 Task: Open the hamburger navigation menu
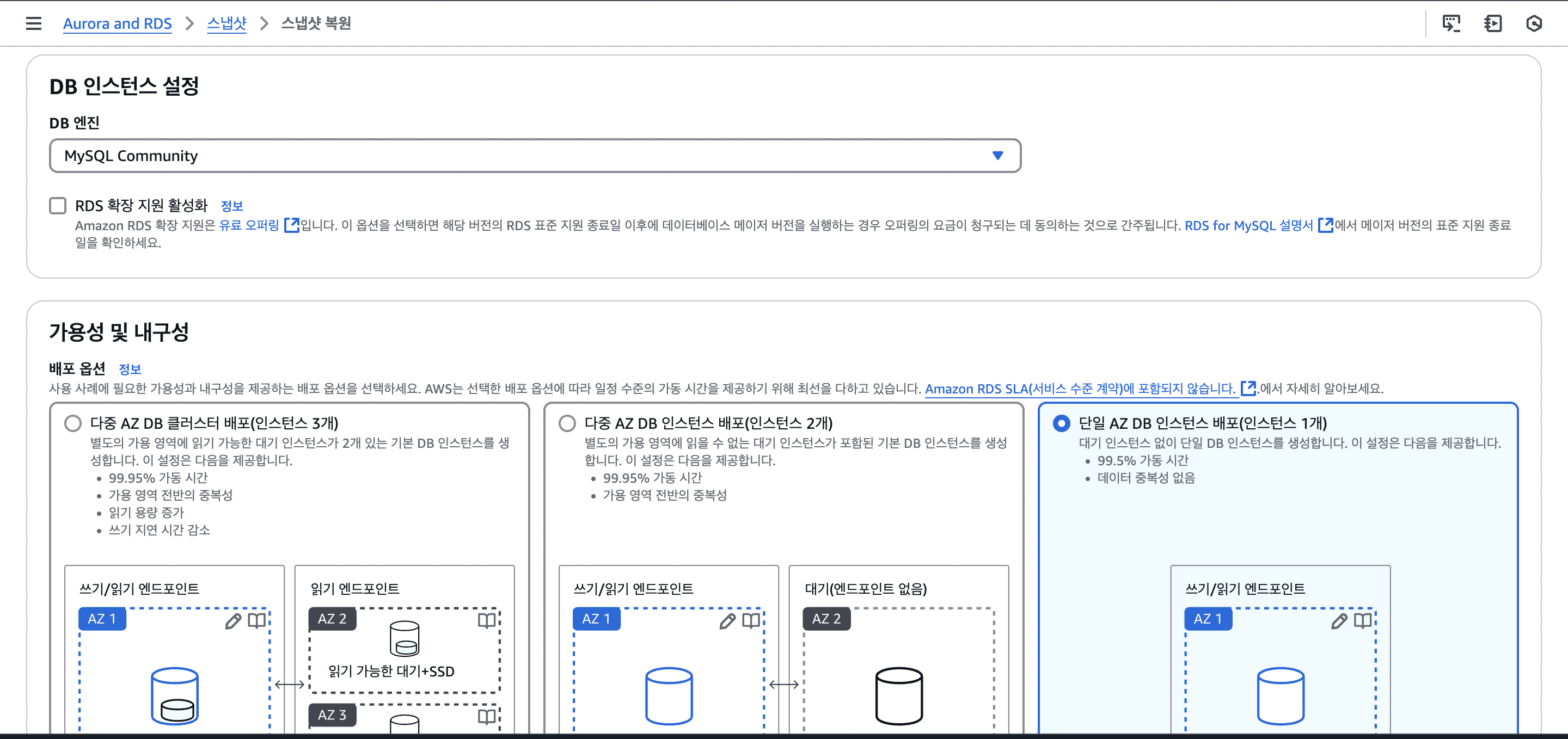33,23
